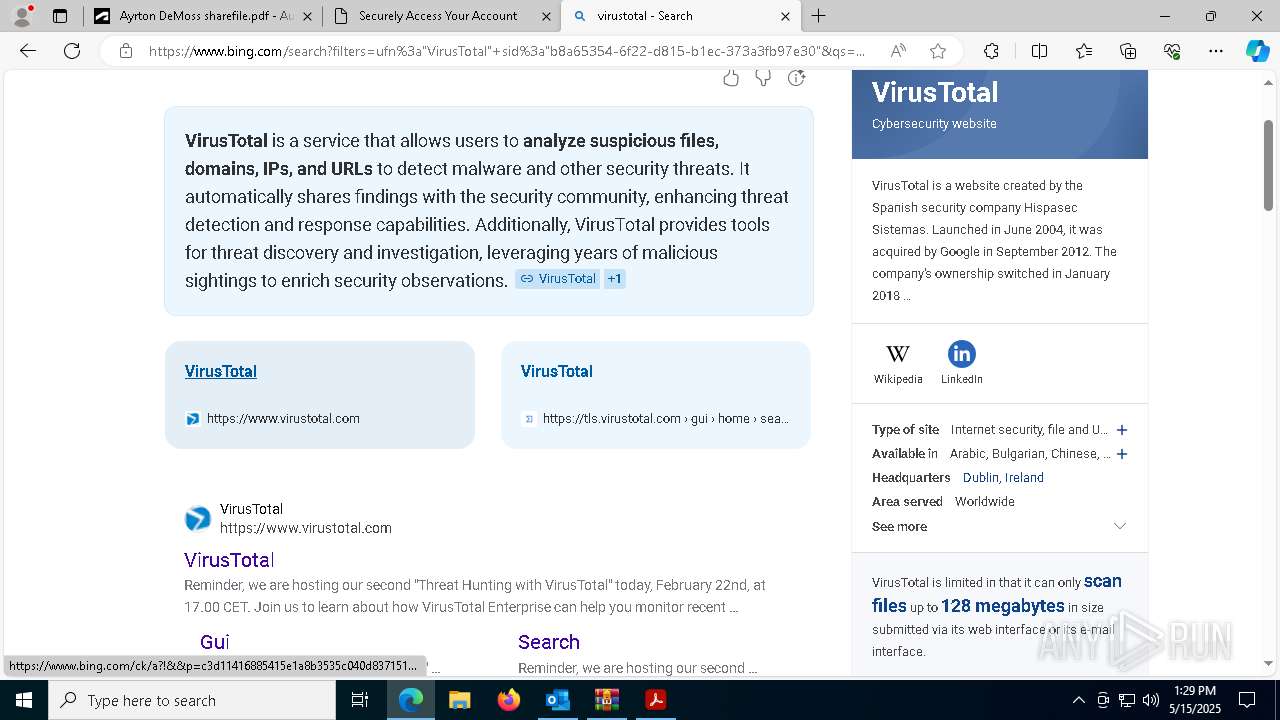Open the Gui sublink

point(214,642)
